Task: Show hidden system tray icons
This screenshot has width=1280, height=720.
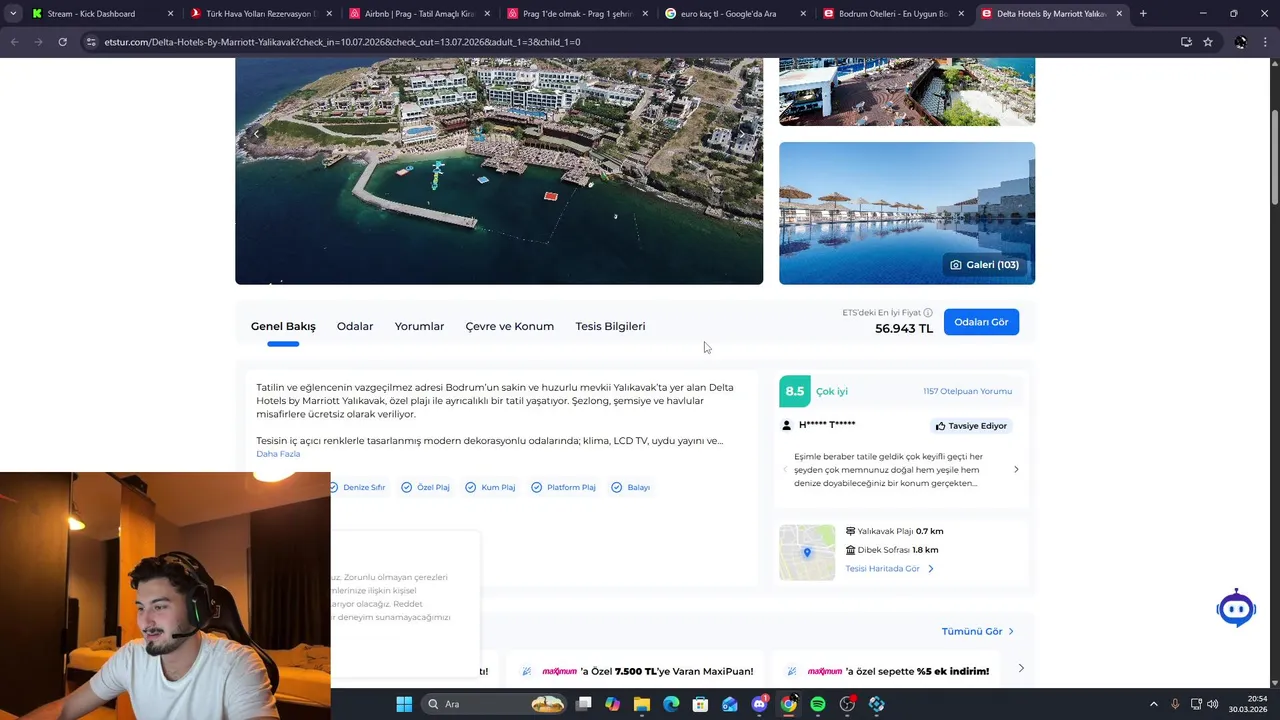Action: (1153, 704)
